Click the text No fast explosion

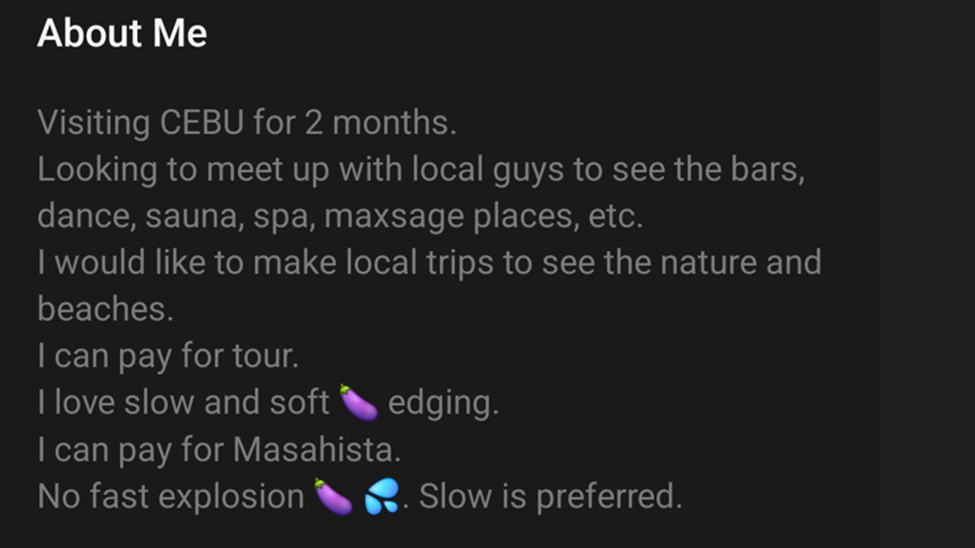171,496
